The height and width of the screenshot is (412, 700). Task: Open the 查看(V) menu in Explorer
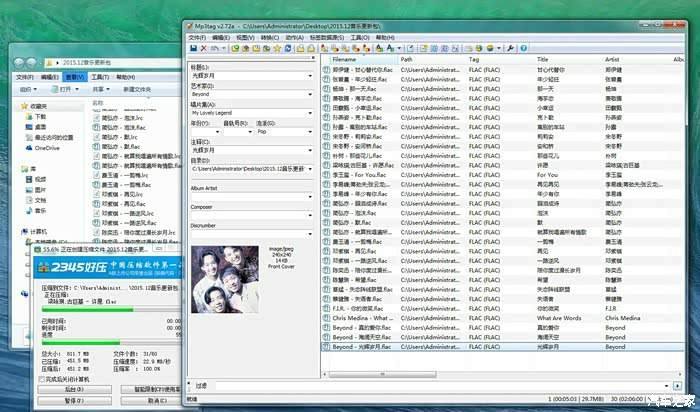[x=74, y=76]
